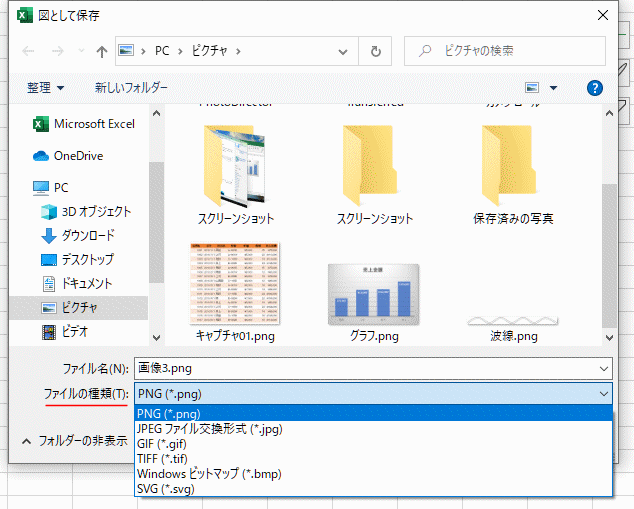Select the plain スクリーンショット folder
634x509 pixels.
point(375,174)
